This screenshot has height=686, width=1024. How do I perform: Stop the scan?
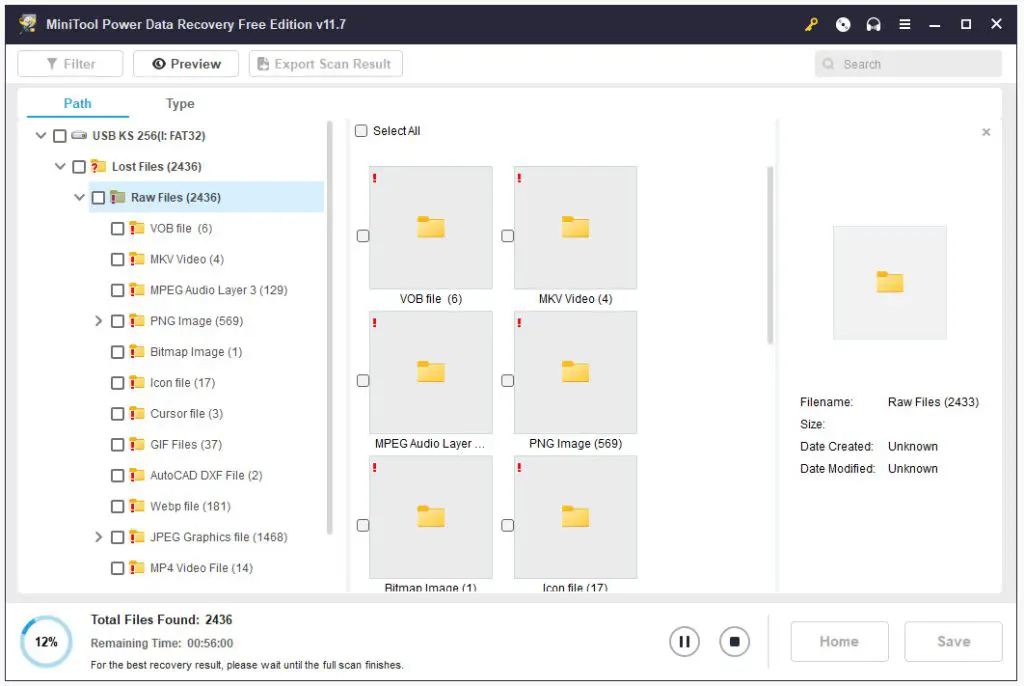coord(734,641)
